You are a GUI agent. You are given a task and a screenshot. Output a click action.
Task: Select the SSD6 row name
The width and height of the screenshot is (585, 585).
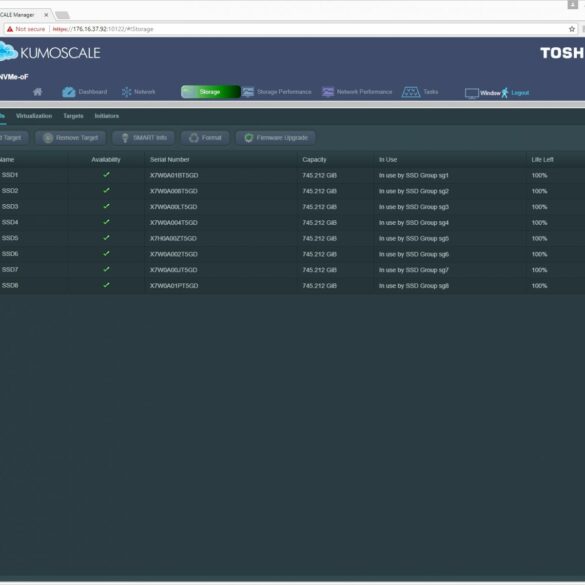(10, 254)
